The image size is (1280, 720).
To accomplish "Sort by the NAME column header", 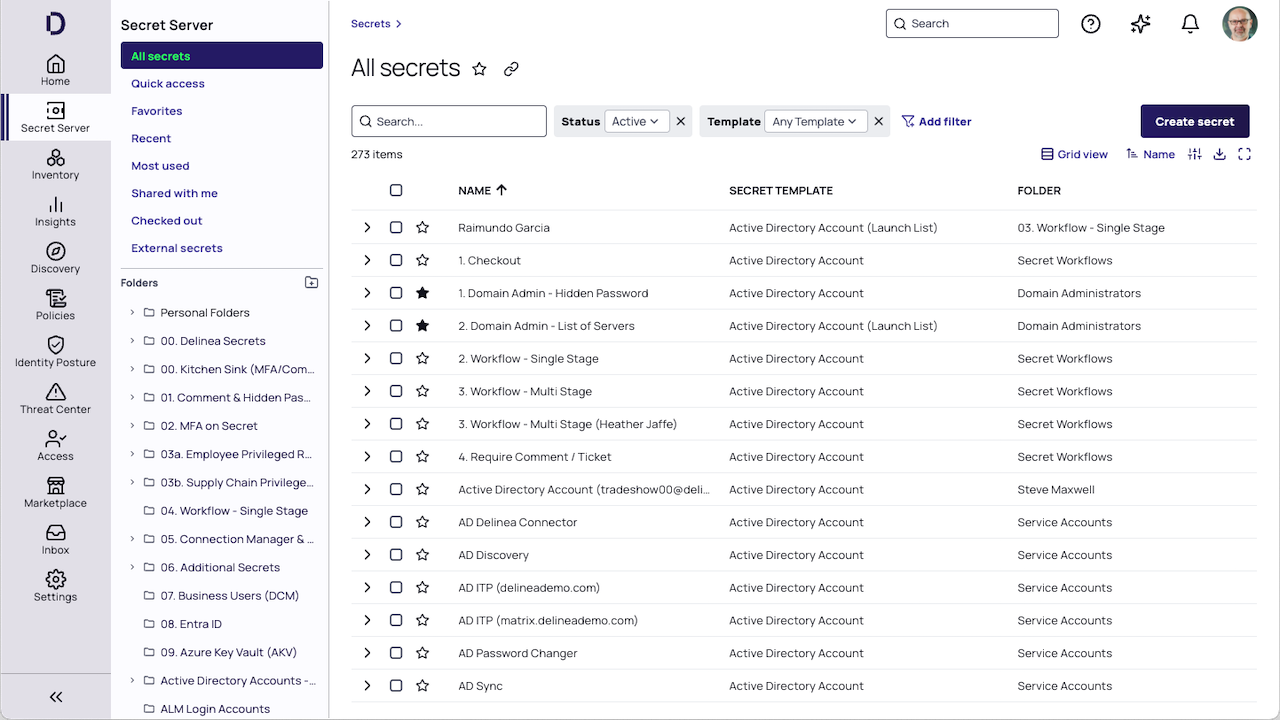I will point(483,190).
